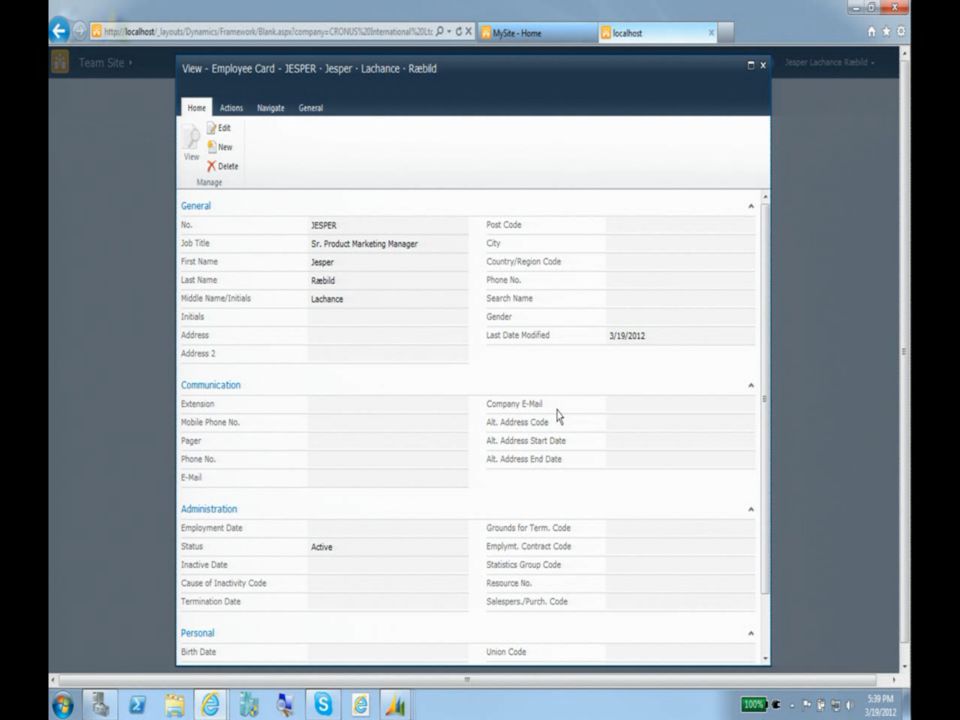Image resolution: width=960 pixels, height=720 pixels.
Task: Click the address bar search magnifier icon
Action: coord(440,31)
